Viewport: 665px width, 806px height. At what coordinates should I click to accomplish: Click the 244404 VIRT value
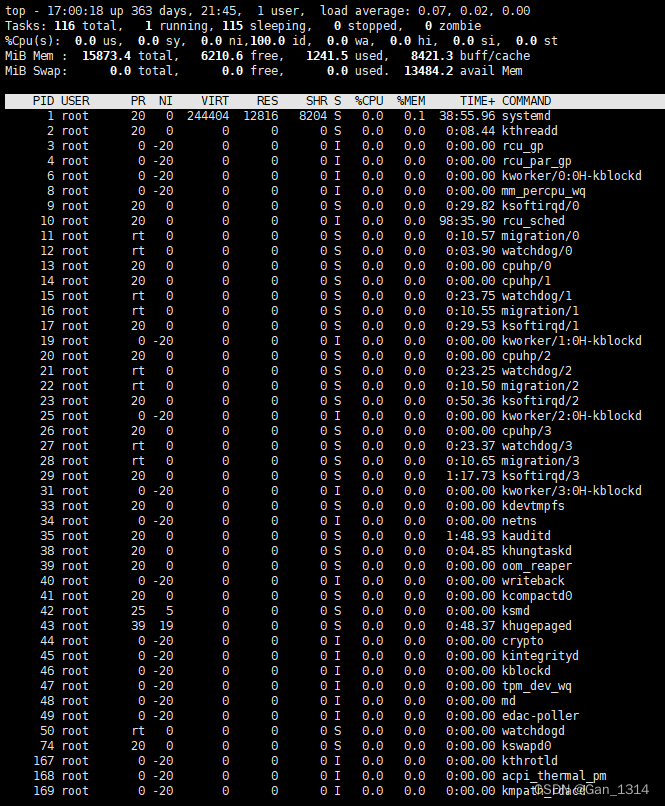click(x=208, y=116)
